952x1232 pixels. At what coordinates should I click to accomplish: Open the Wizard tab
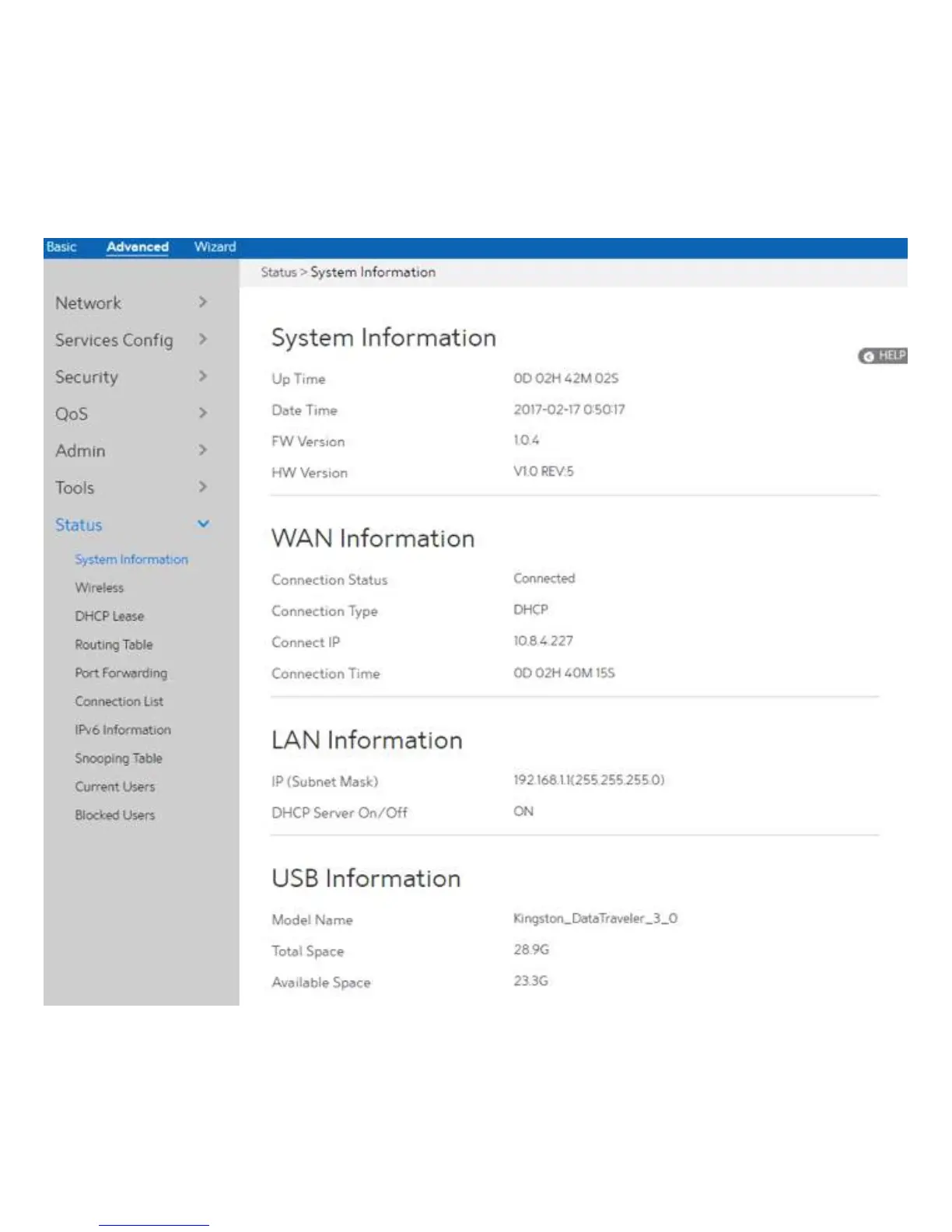[x=215, y=247]
